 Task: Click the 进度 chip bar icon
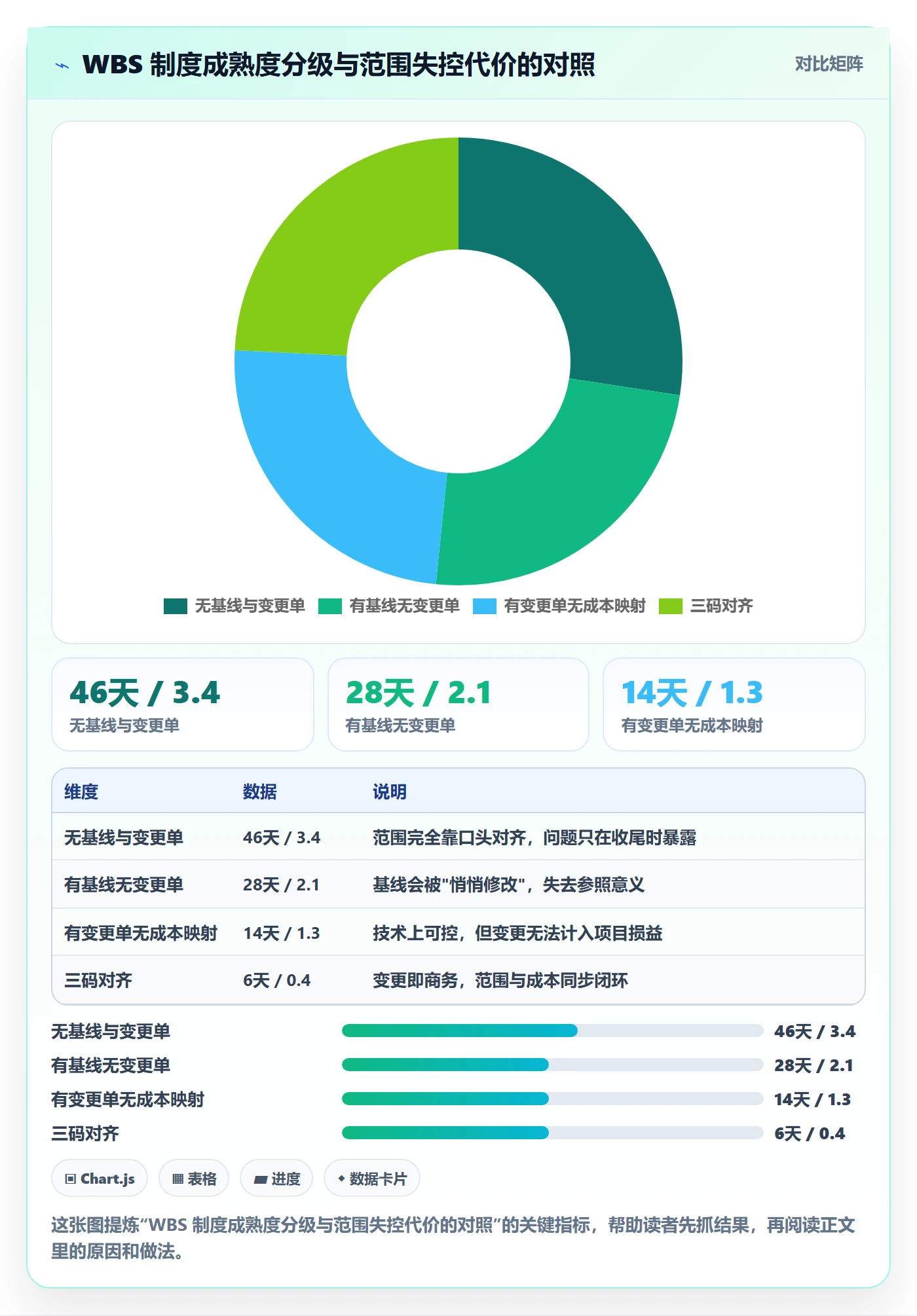coord(261,1180)
